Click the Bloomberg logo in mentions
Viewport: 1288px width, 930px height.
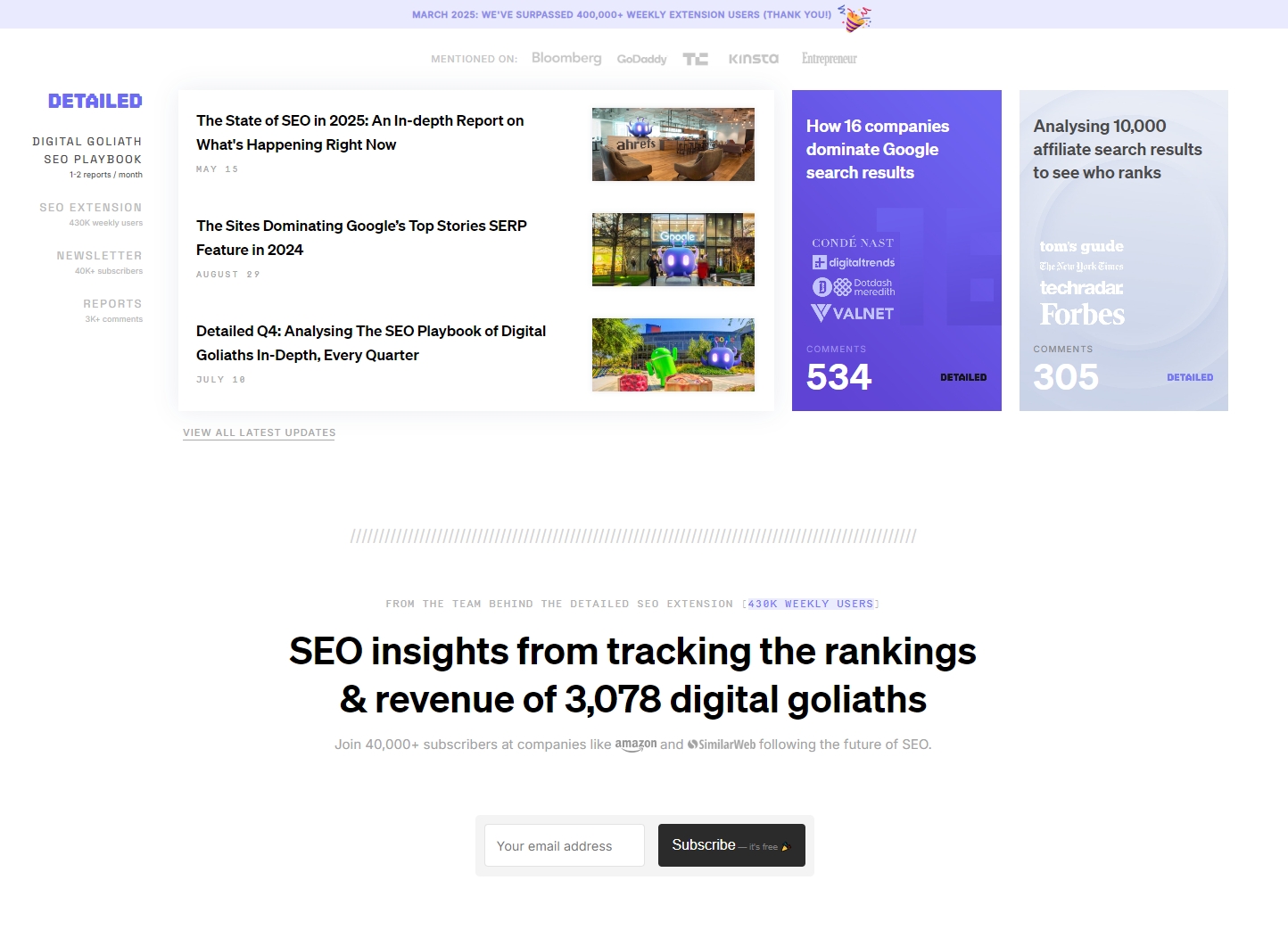566,58
